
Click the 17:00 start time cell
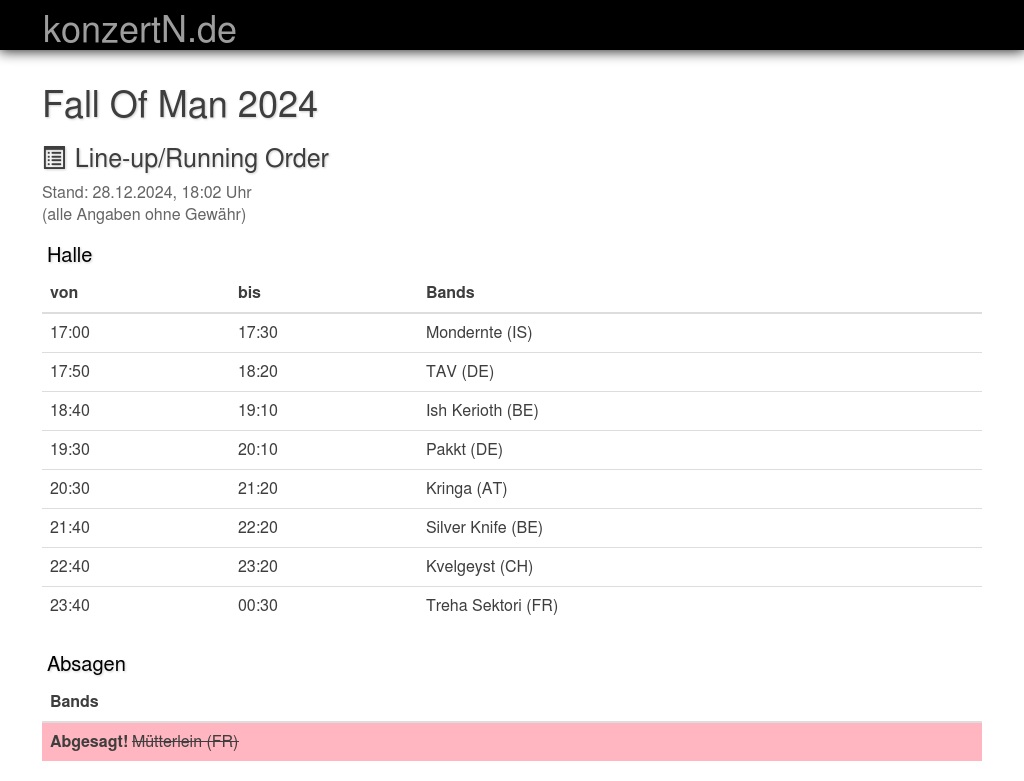tap(70, 332)
